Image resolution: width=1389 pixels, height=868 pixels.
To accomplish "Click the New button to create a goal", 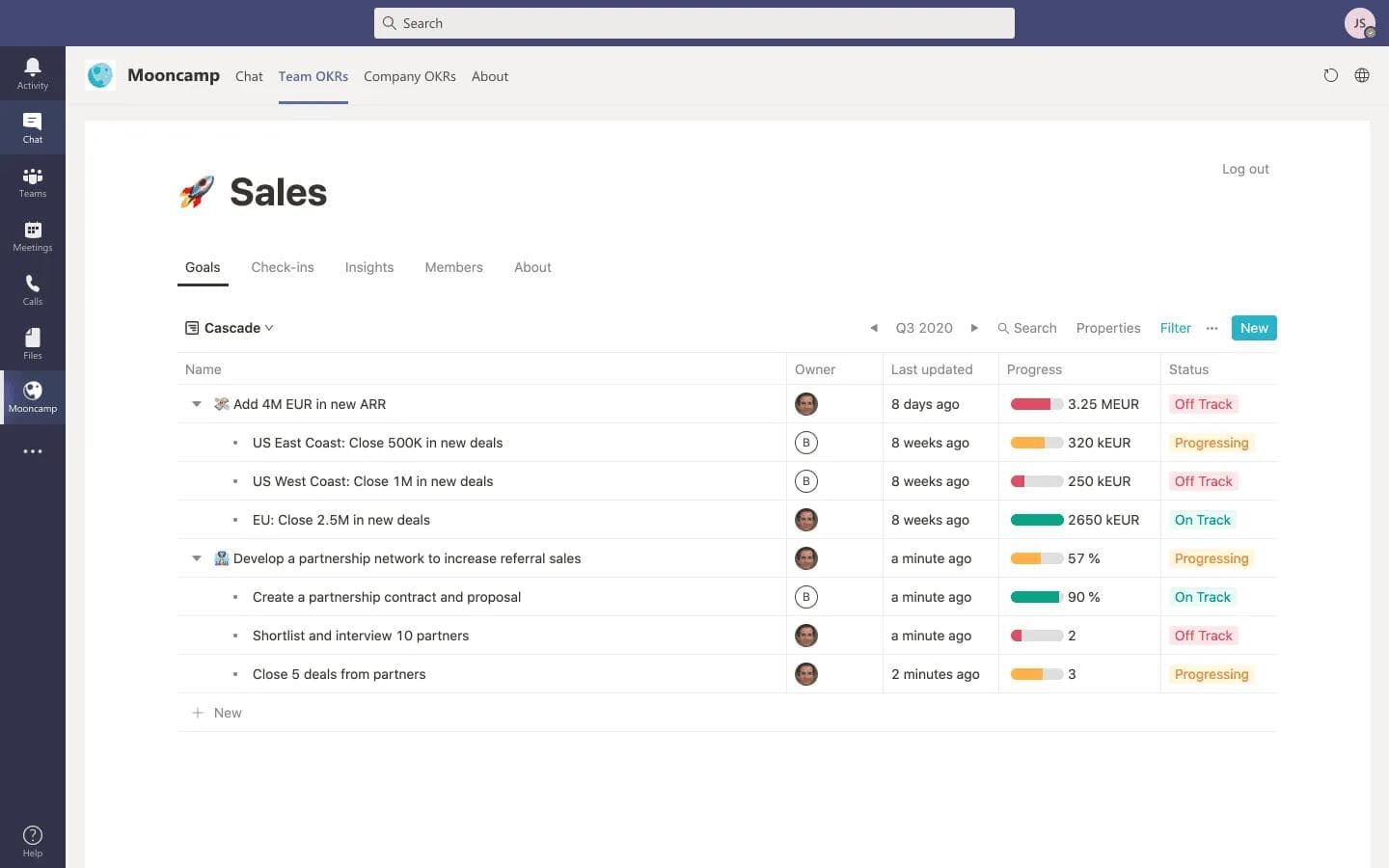I will click(1253, 328).
